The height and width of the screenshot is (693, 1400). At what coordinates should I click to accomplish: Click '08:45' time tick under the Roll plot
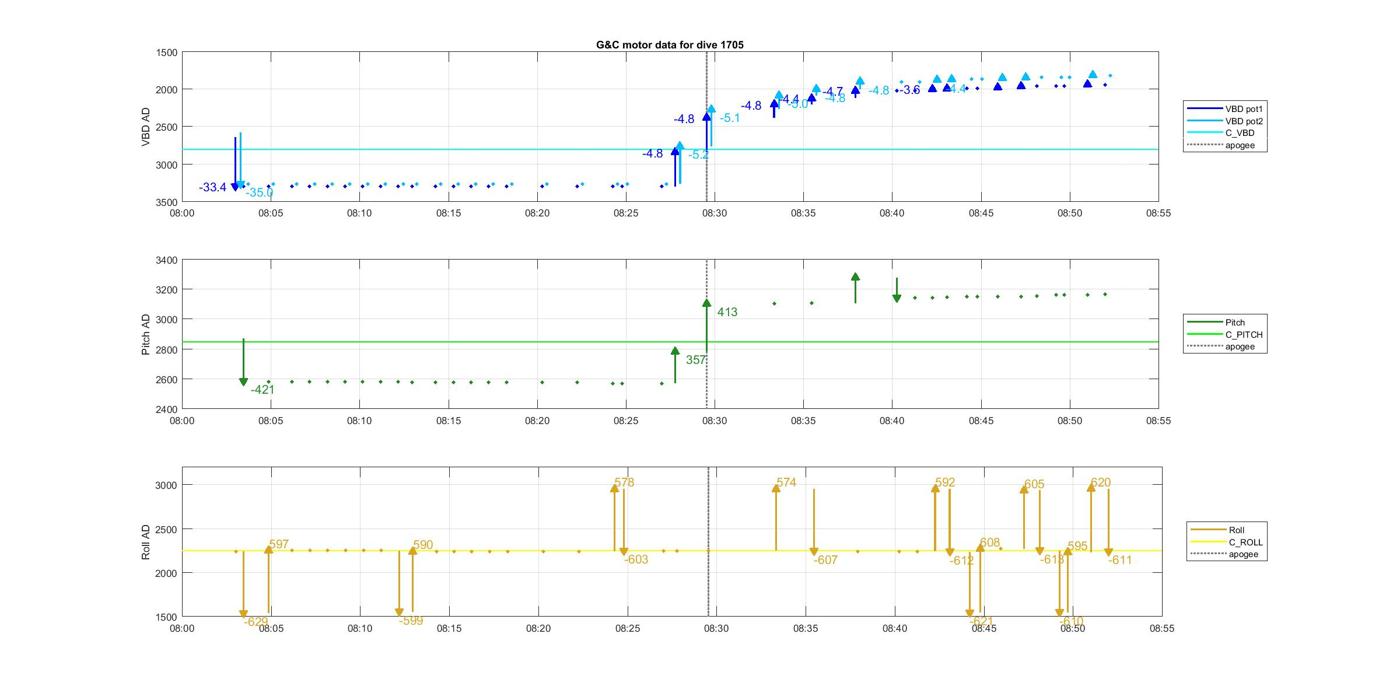coord(984,629)
